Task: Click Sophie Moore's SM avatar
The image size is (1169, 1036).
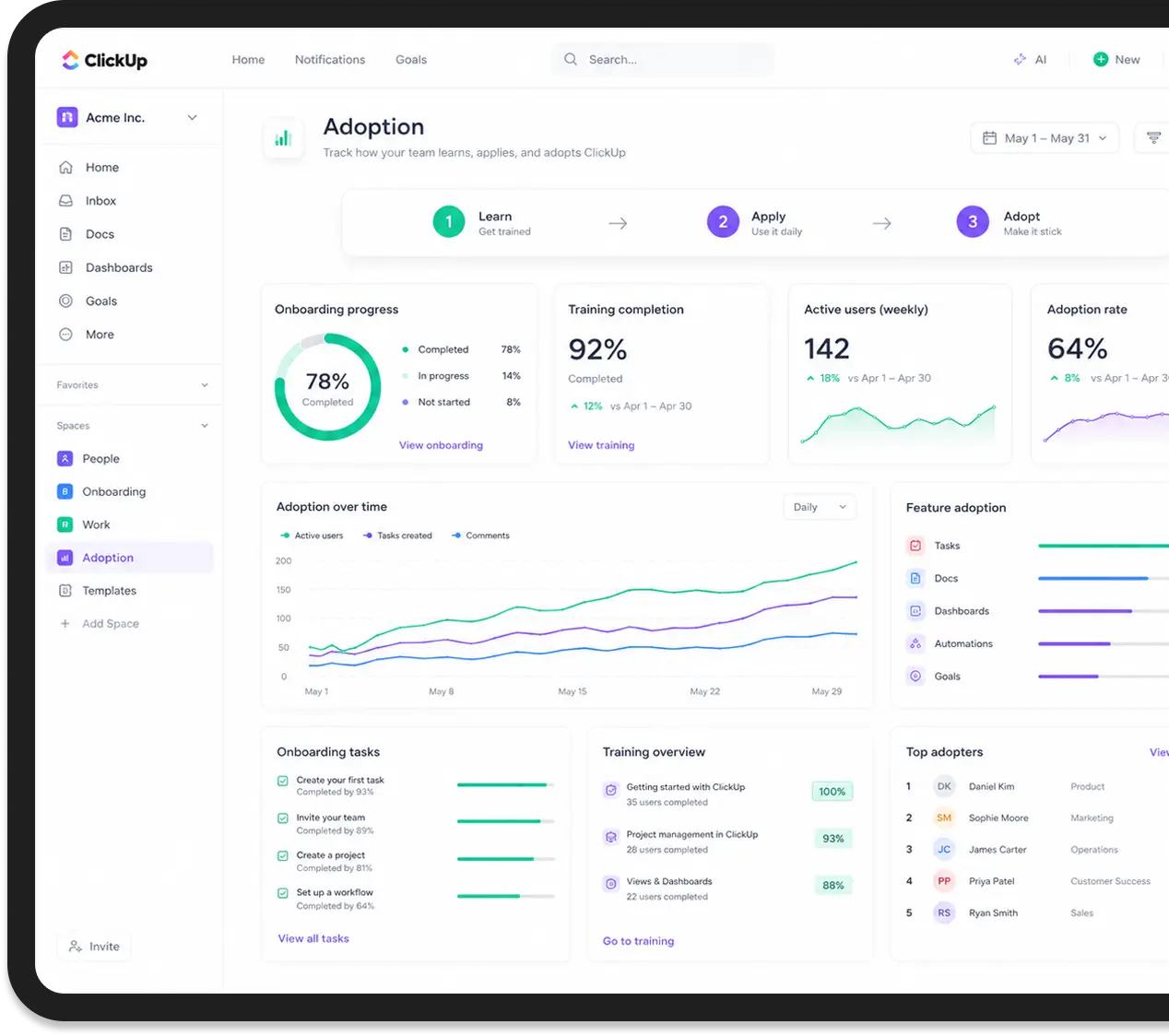Action: (944, 818)
